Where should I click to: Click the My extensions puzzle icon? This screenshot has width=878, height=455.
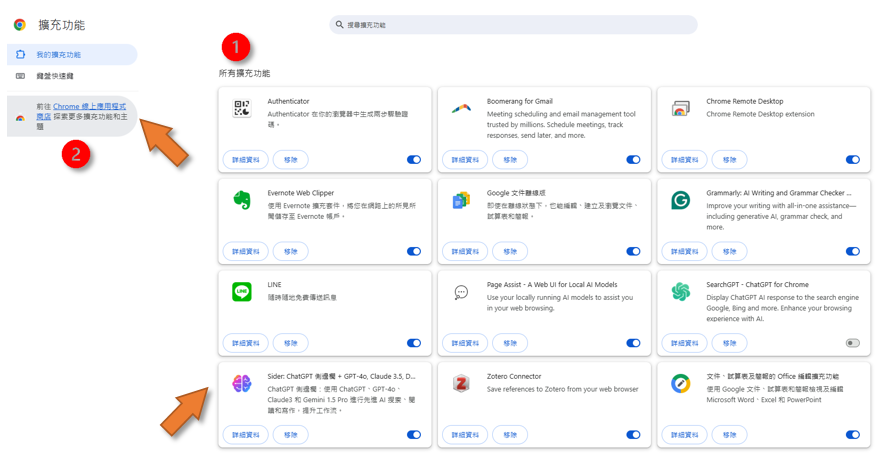(20, 54)
